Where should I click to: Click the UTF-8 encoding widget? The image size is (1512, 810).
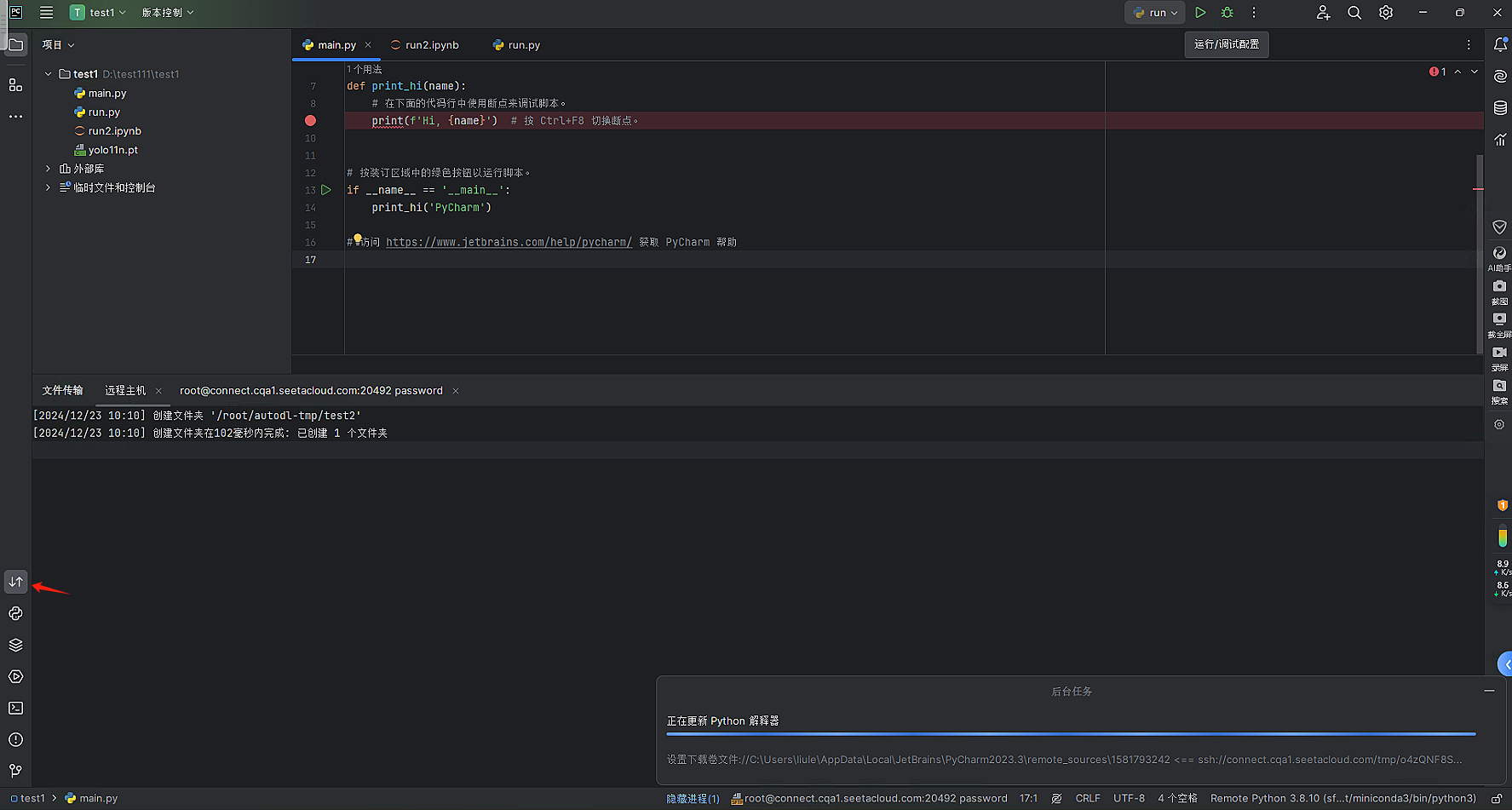[1129, 799]
